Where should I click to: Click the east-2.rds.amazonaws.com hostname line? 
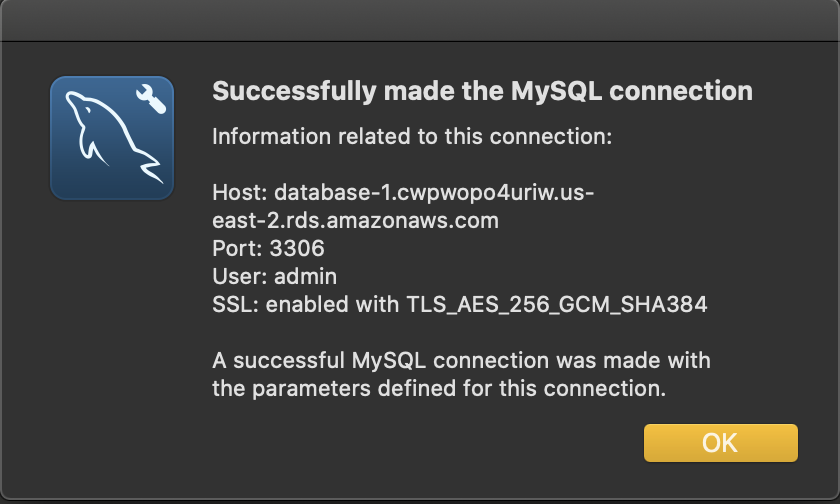click(x=355, y=221)
